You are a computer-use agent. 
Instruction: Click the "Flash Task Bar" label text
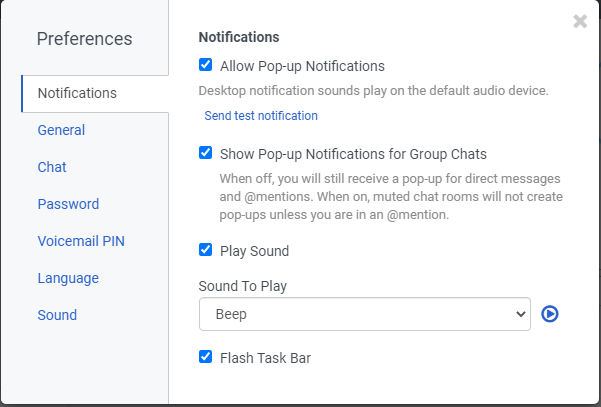point(265,357)
